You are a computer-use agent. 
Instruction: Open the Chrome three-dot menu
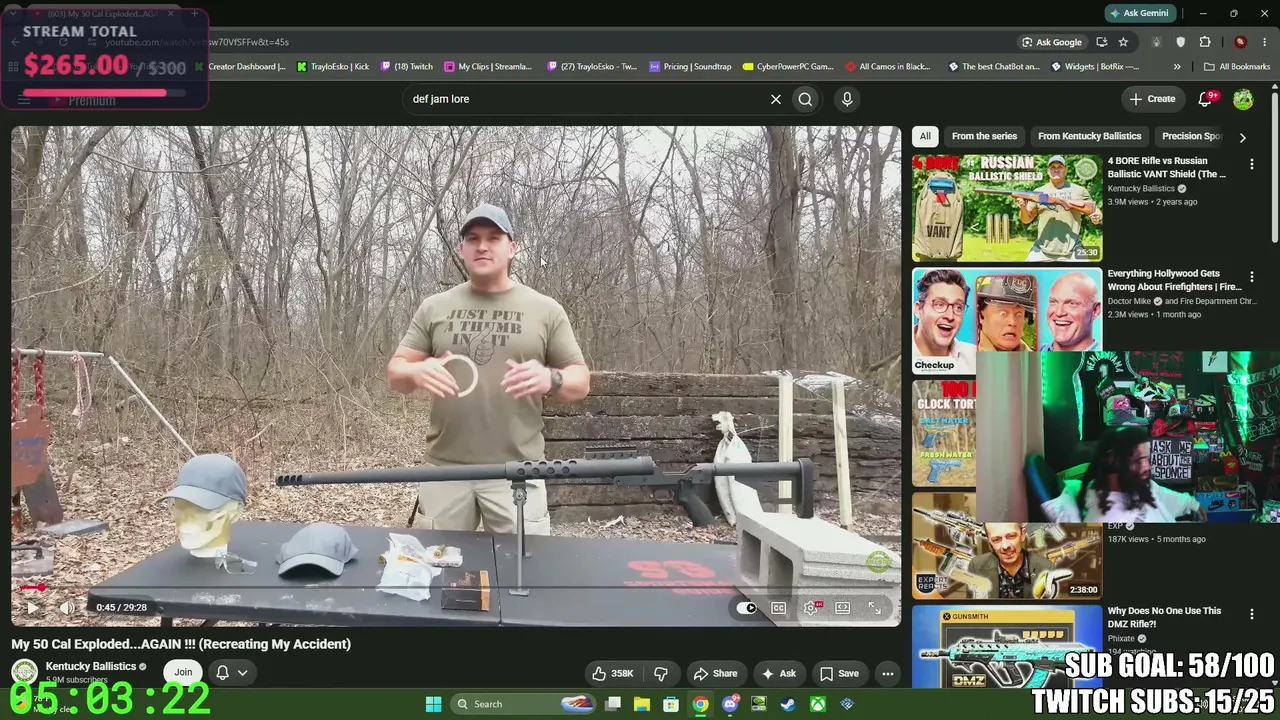pyautogui.click(x=1265, y=42)
